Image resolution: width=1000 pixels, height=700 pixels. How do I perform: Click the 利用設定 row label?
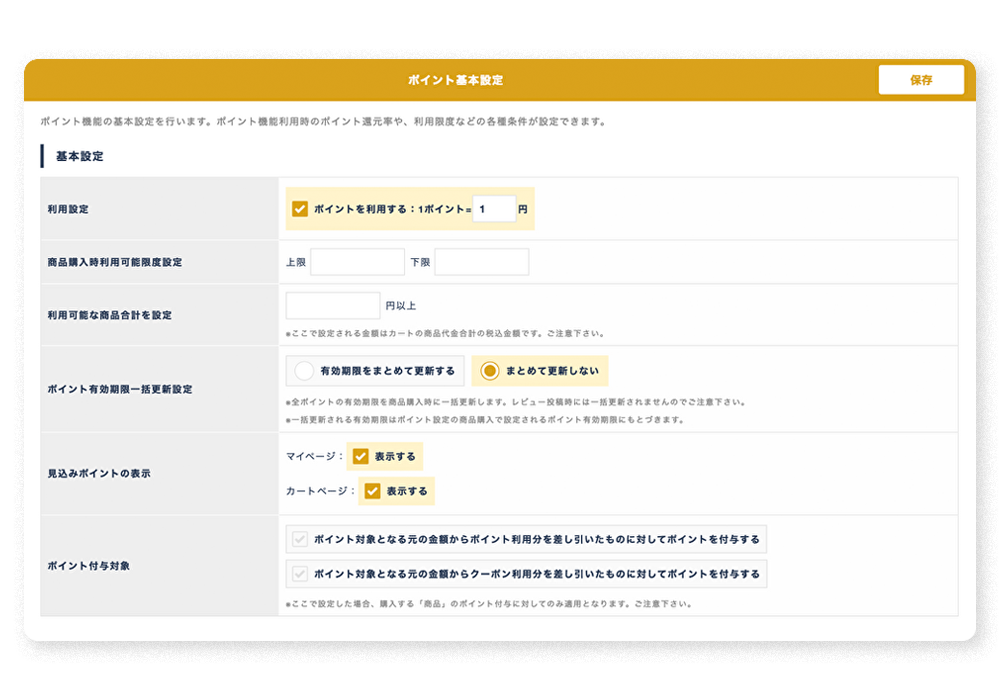tap(68, 210)
